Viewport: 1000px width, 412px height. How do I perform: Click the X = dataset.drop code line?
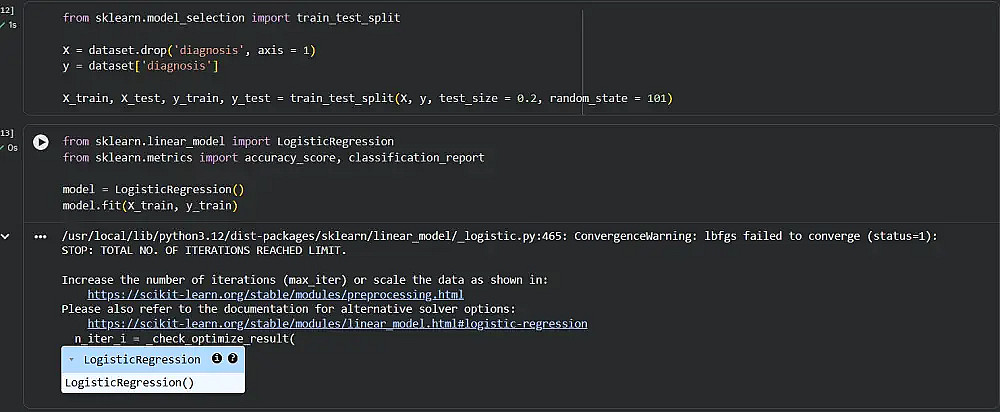[188, 50]
